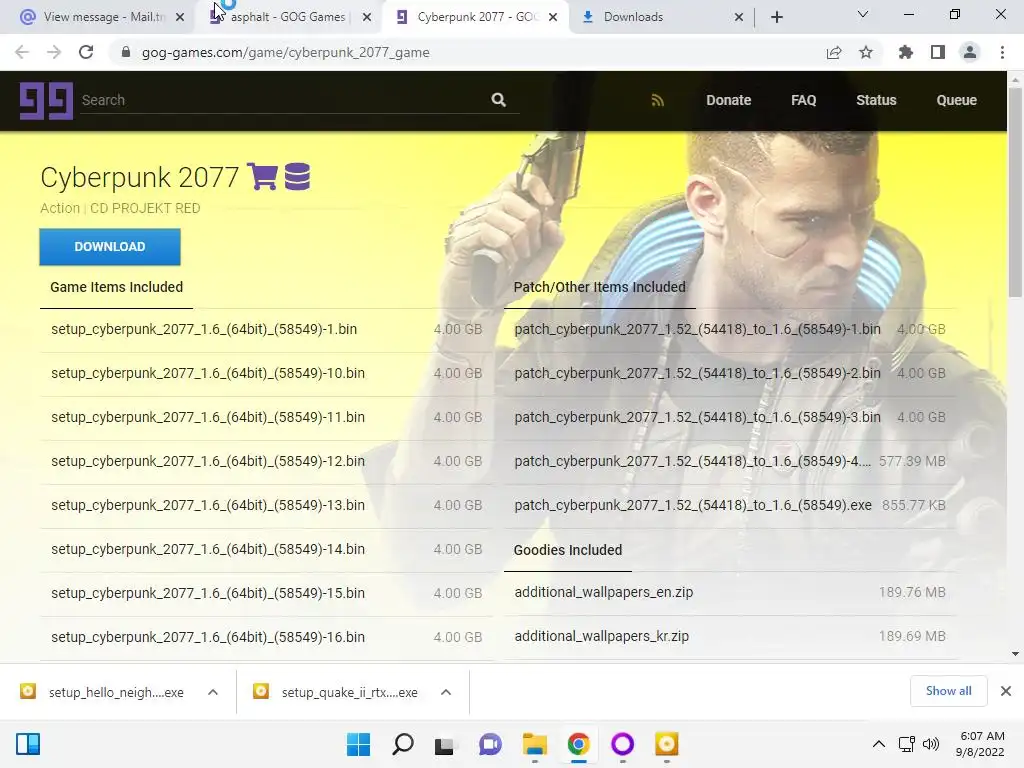Click the volume icon in system tray
This screenshot has width=1024, height=768.
coord(931,744)
